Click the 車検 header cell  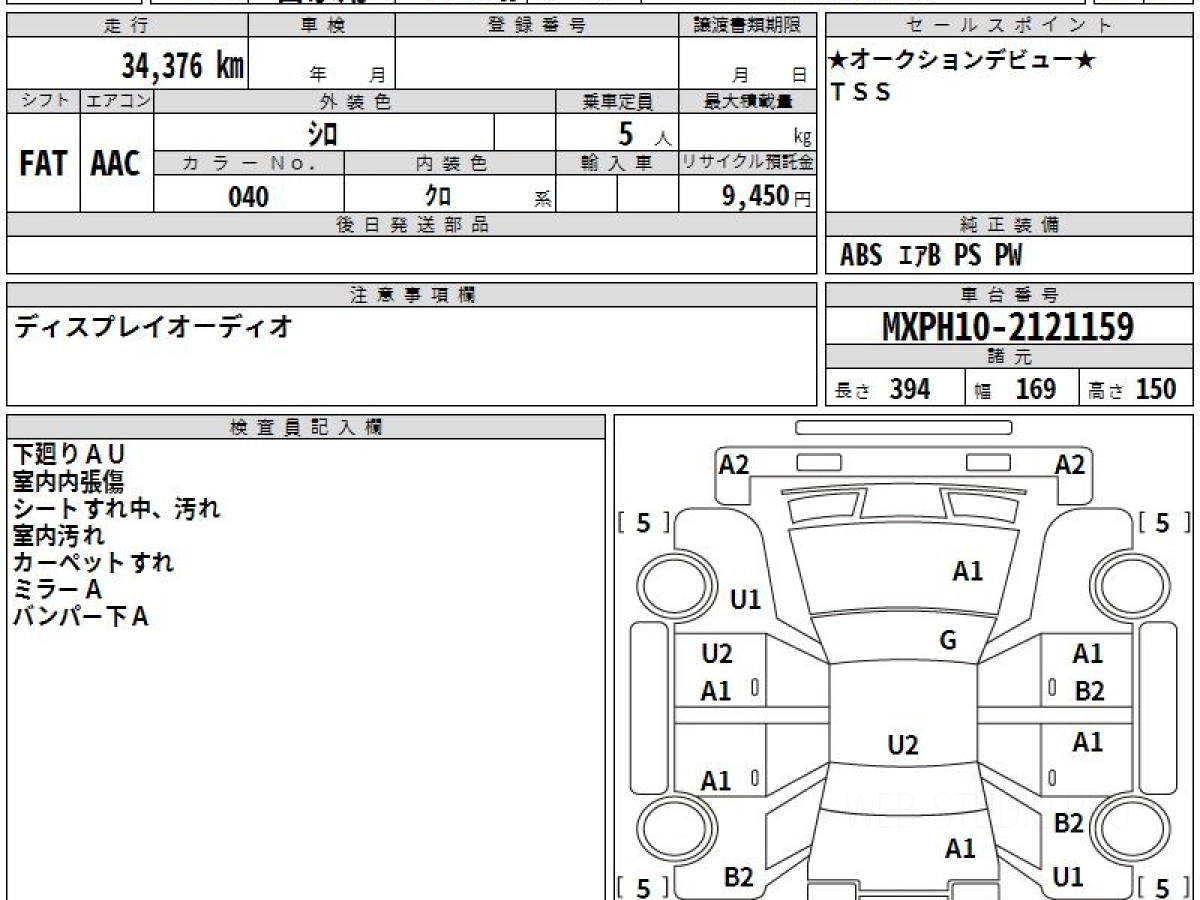tap(322, 26)
